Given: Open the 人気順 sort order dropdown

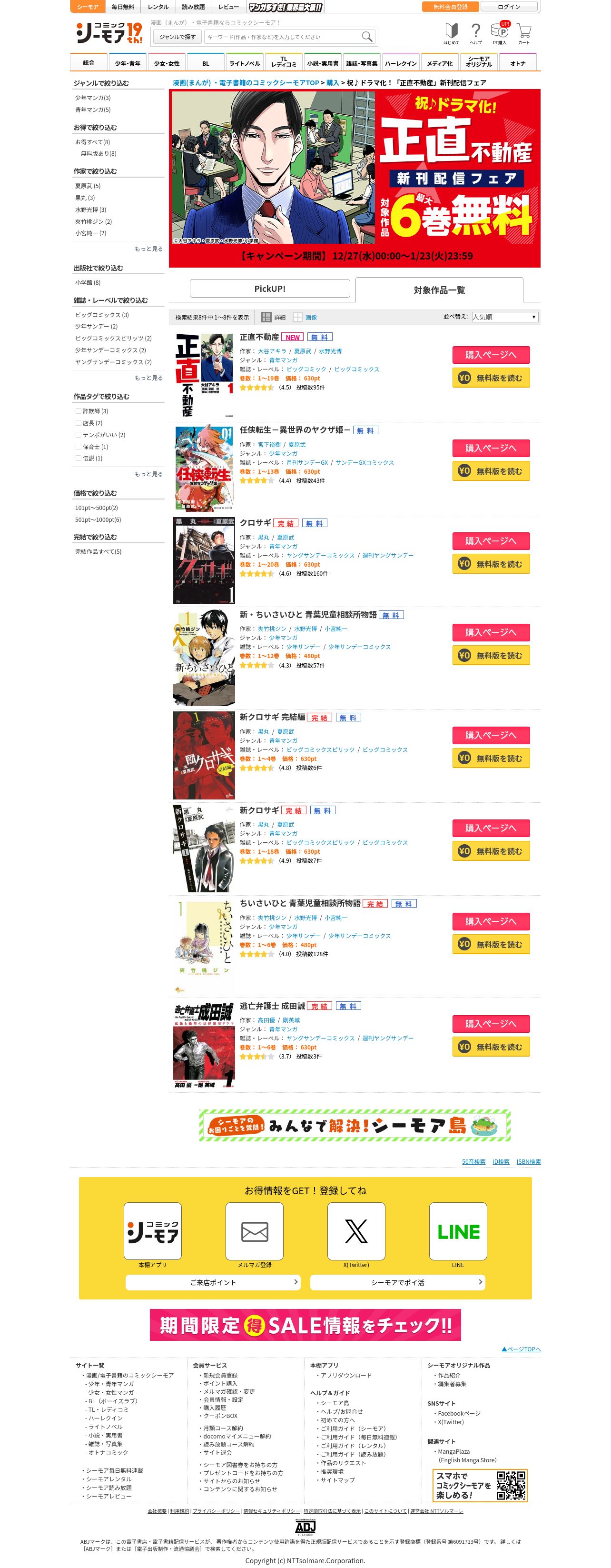Looking at the screenshot, I should pyautogui.click(x=504, y=317).
